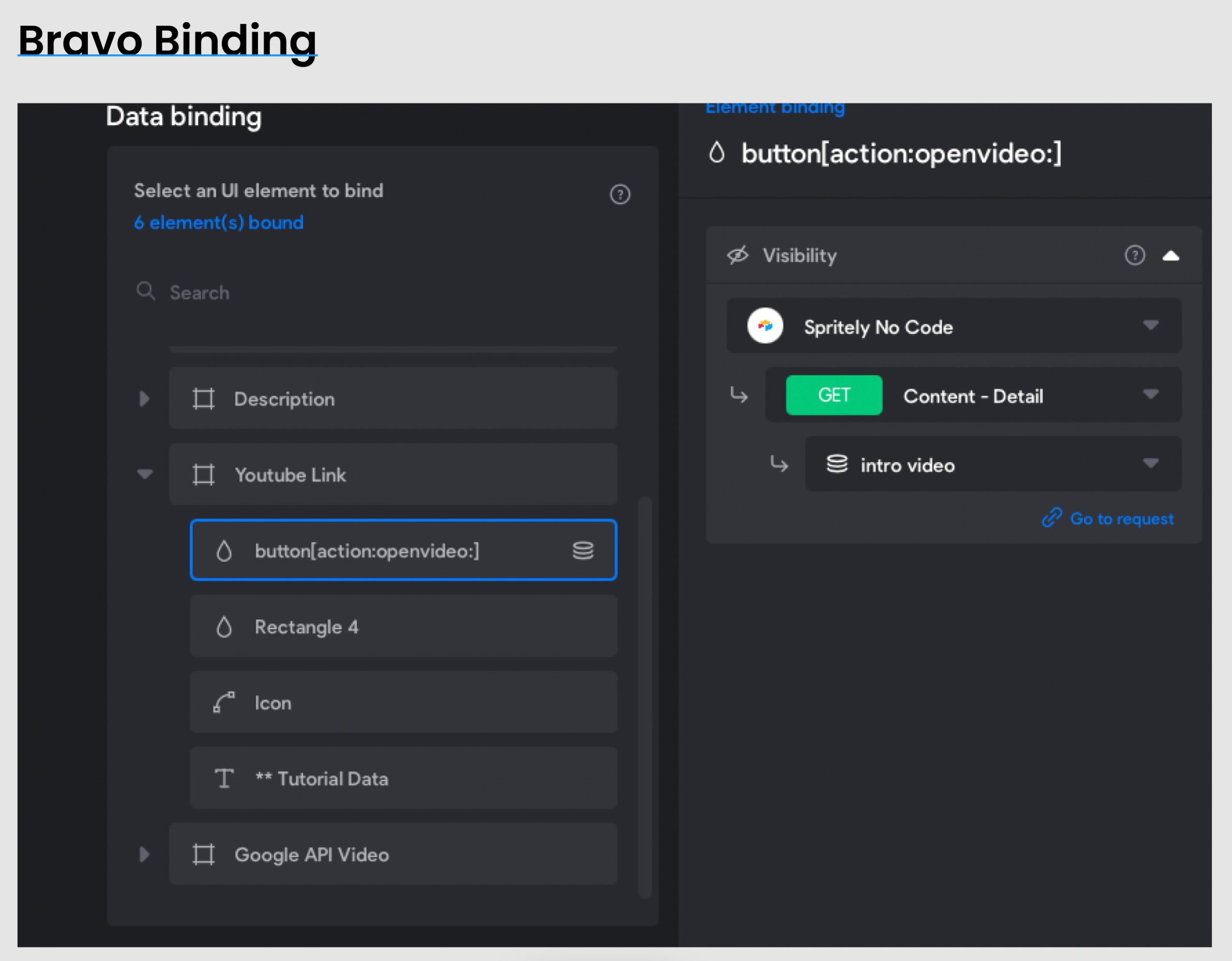1232x961 pixels.
Task: Collapse the Visibility section arrow
Action: (x=1171, y=256)
